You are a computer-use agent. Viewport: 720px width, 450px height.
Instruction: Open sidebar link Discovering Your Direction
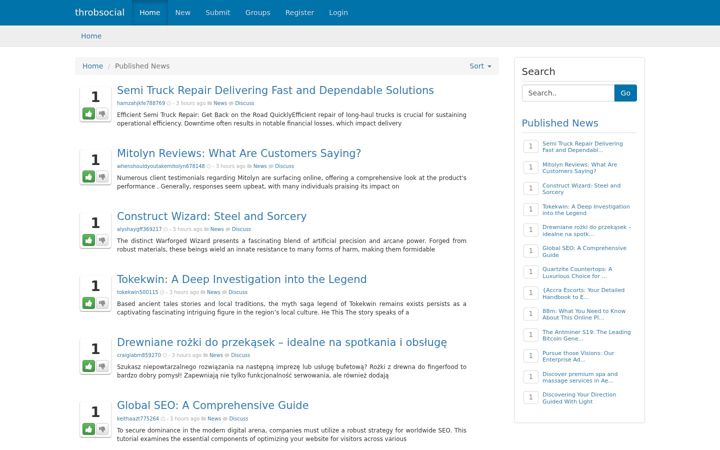(579, 398)
